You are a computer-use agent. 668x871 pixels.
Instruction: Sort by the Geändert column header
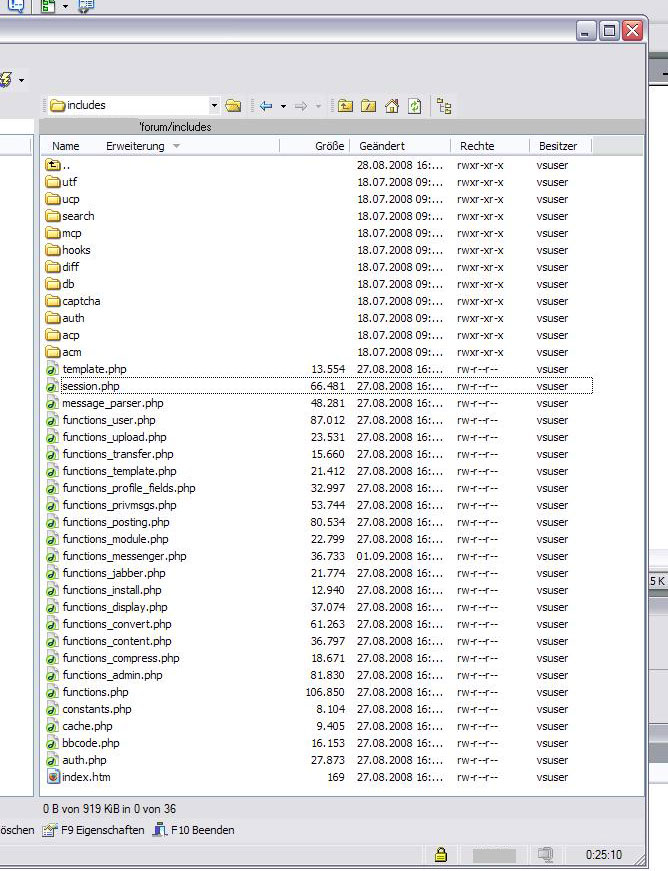381,146
